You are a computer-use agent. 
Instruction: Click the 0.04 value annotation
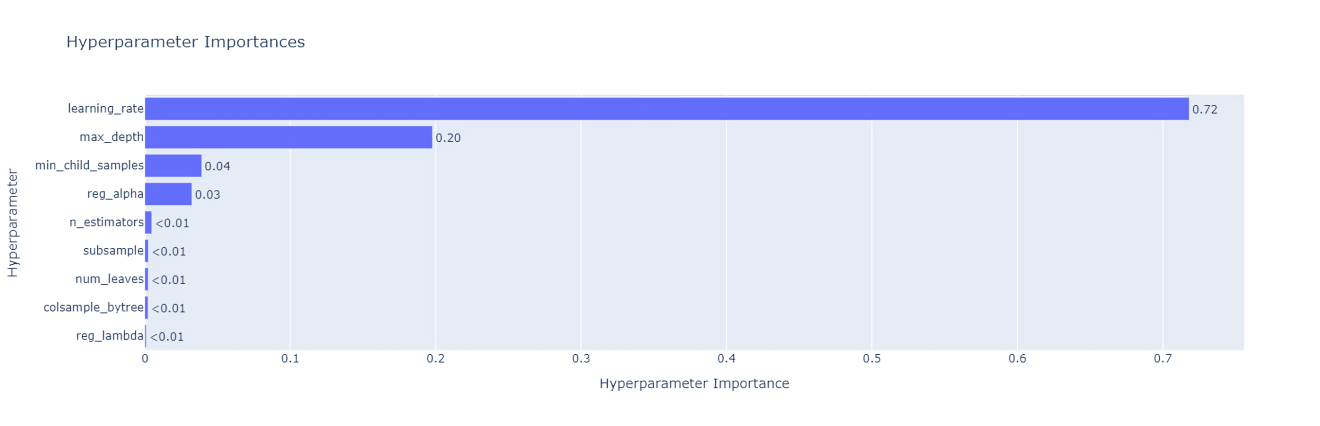point(217,167)
